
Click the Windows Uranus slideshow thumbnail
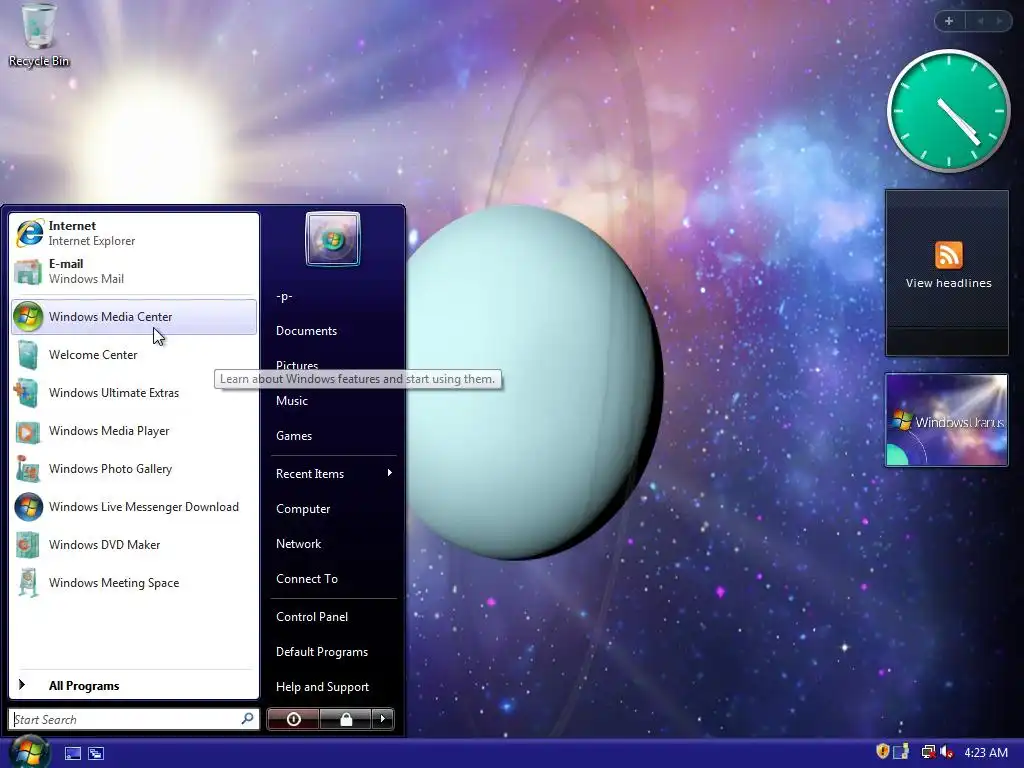pyautogui.click(x=946, y=420)
